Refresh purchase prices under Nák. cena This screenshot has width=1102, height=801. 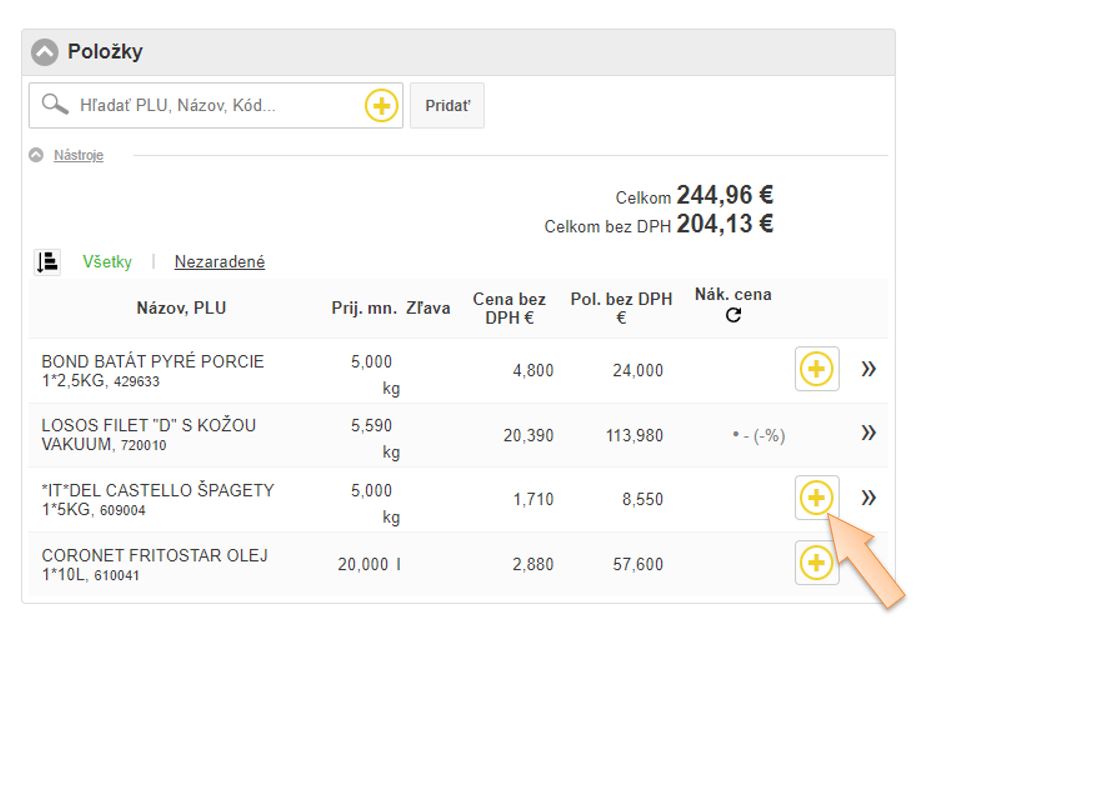point(733,316)
